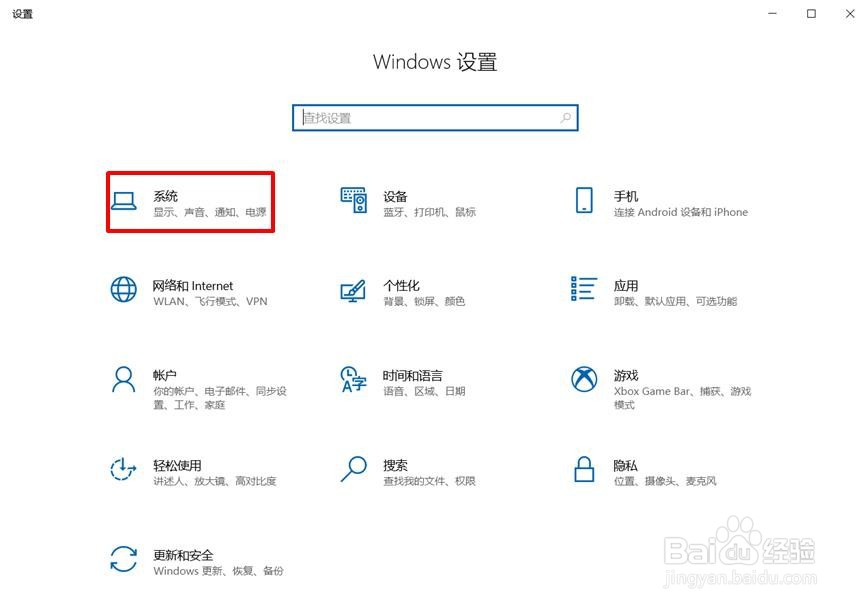
Task: Open the Accounts (帐户) person icon
Action: (124, 379)
